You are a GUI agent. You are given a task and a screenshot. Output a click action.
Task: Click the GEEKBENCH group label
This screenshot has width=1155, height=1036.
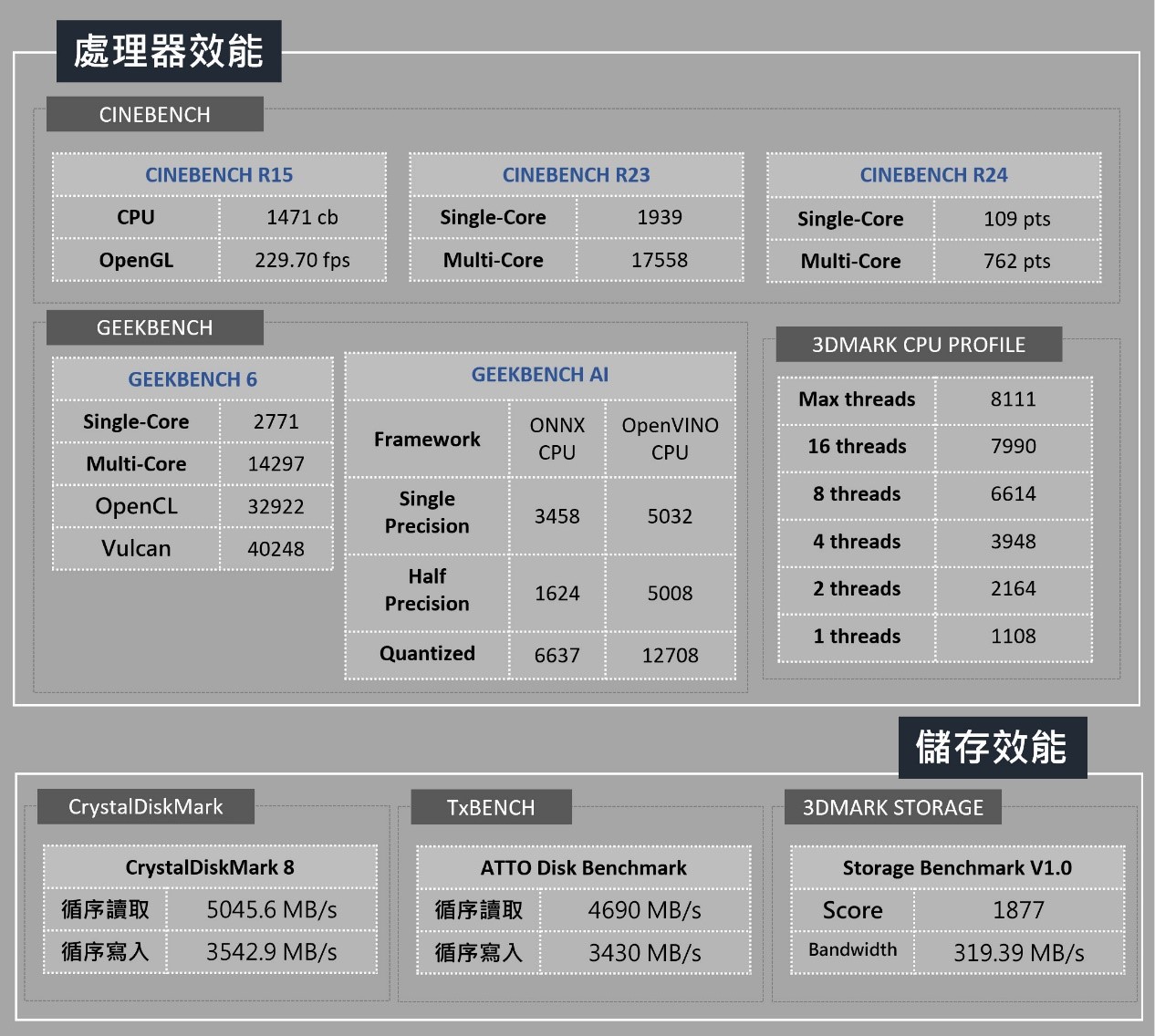click(155, 327)
